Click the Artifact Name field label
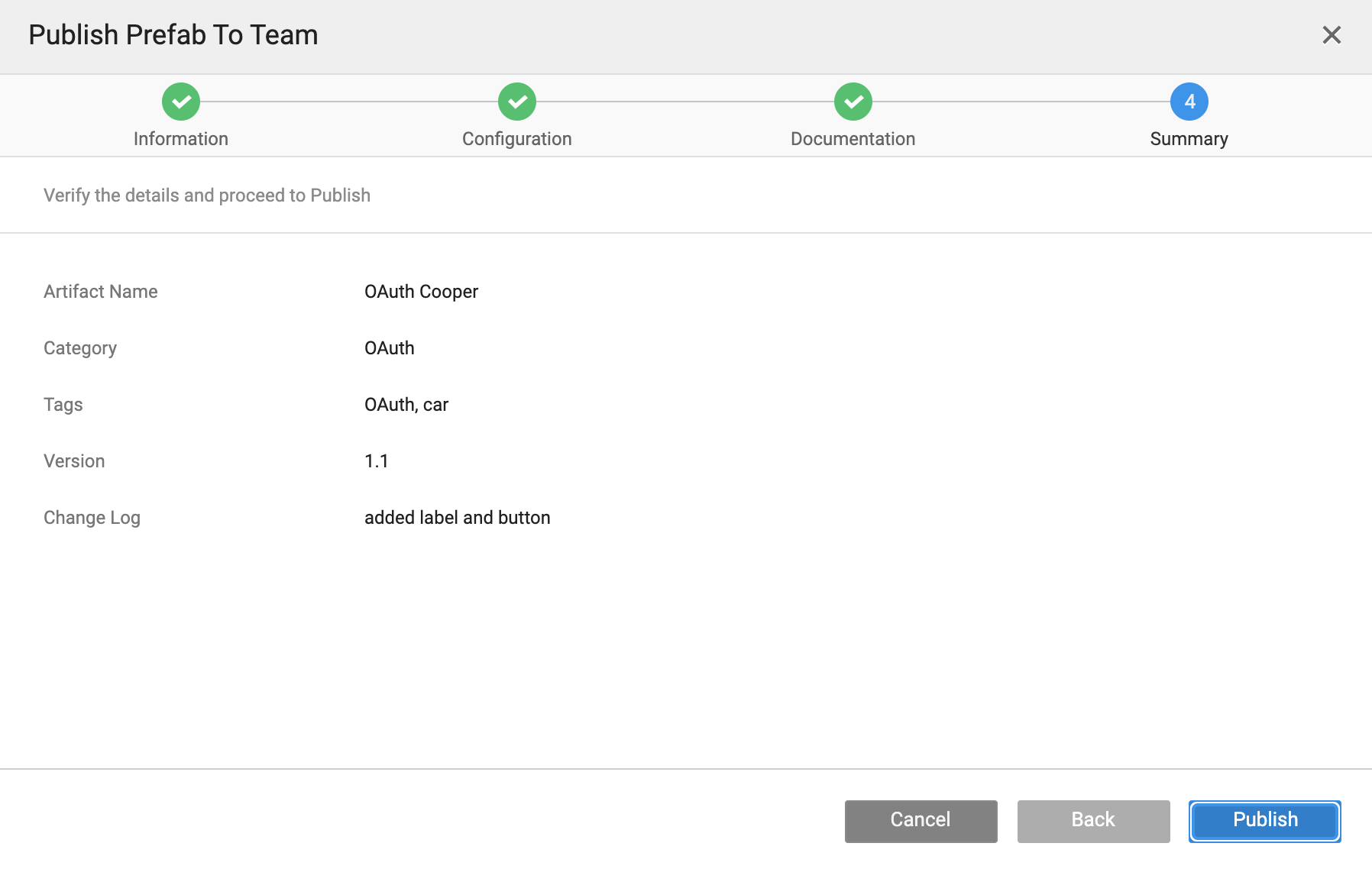Viewport: 1372px width, 869px height. [x=101, y=292]
